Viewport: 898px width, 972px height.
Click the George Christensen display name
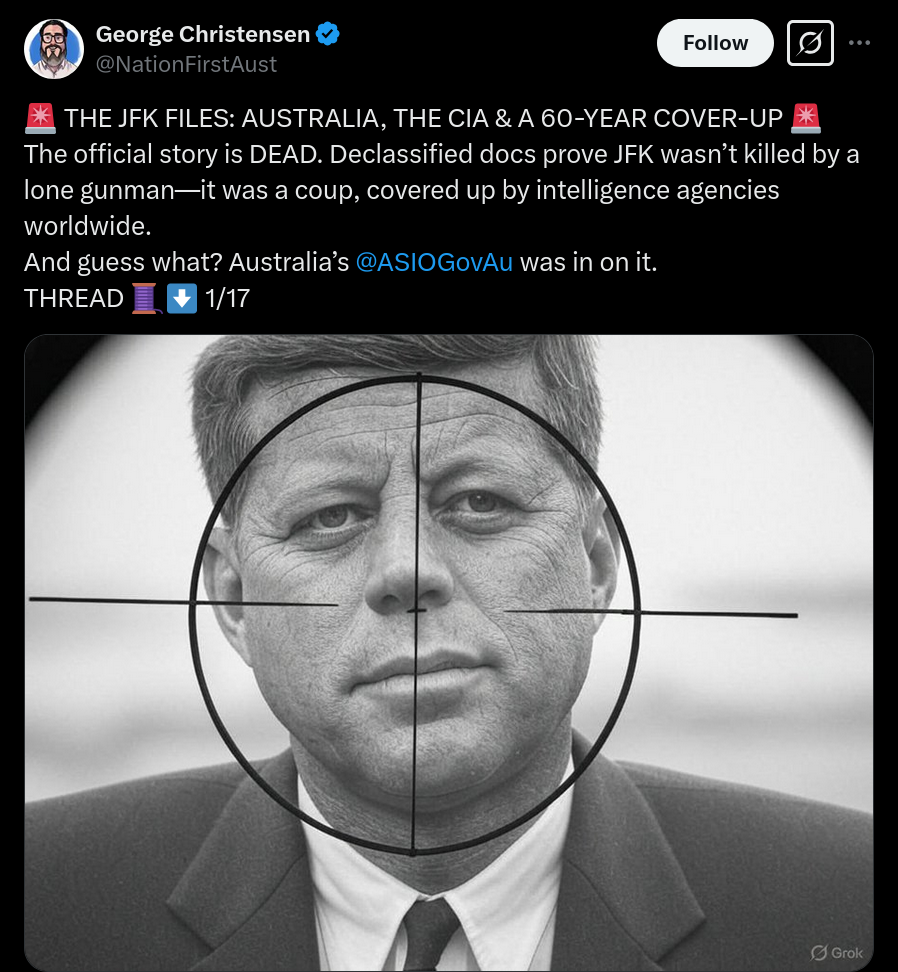click(203, 34)
